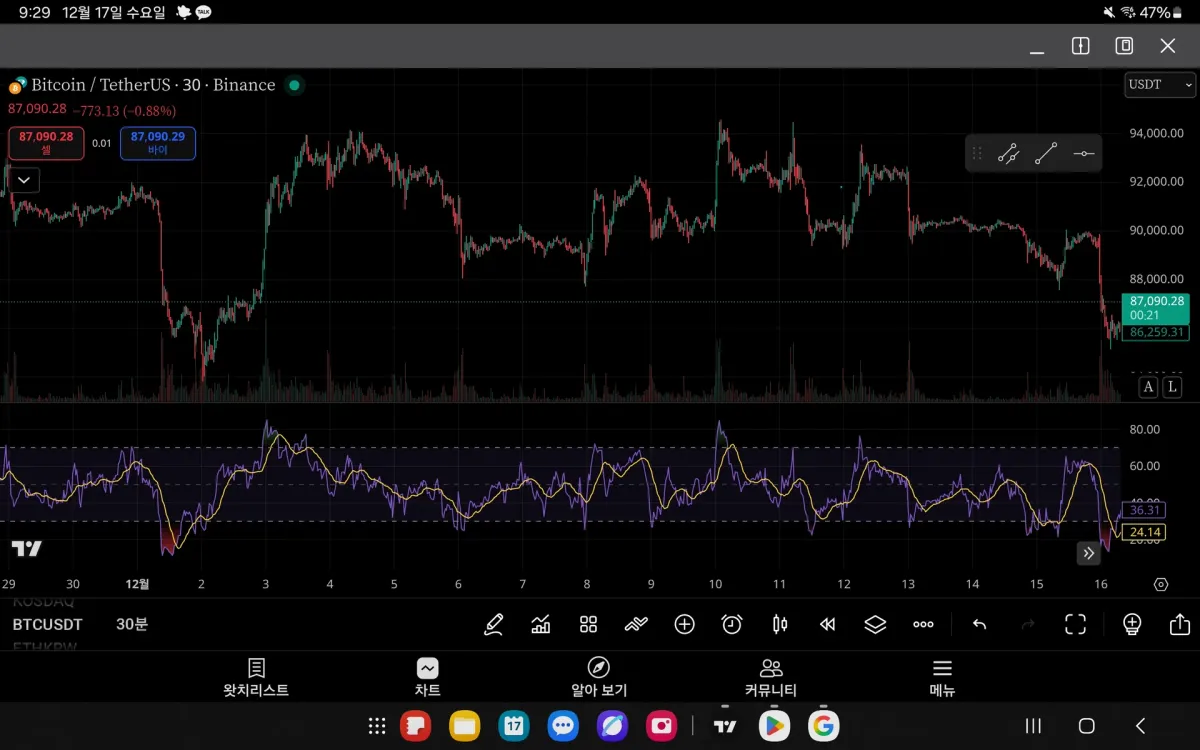Screen dimensions: 1200x750
Task: Expand the collapsed legend chevron under sell button
Action: pyautogui.click(x=24, y=181)
